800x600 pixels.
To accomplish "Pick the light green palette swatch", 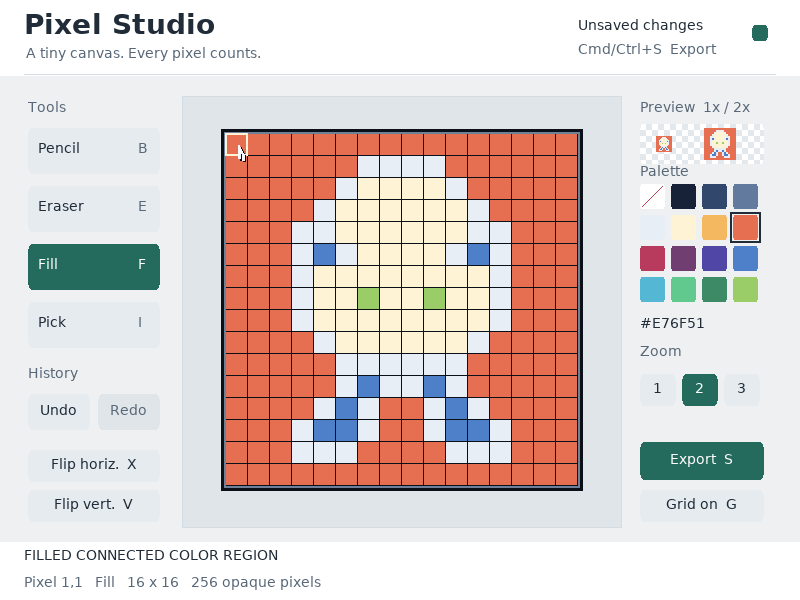I will (x=745, y=290).
